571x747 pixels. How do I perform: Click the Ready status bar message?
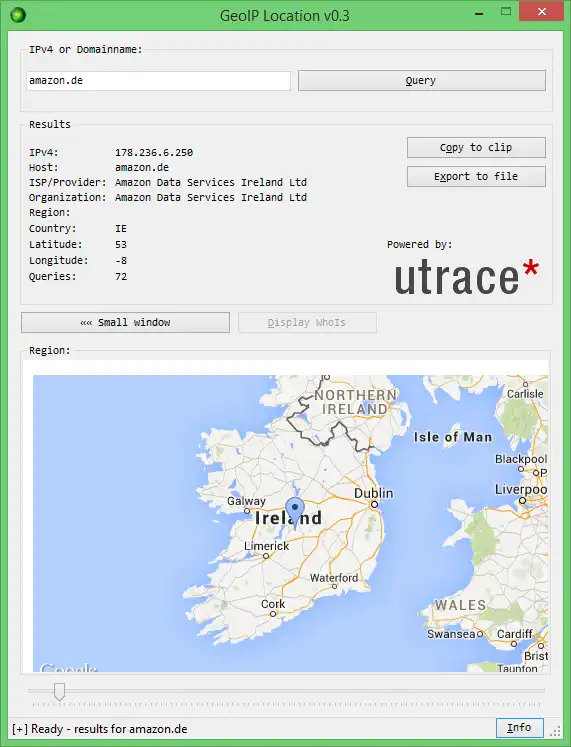pyautogui.click(x=100, y=729)
